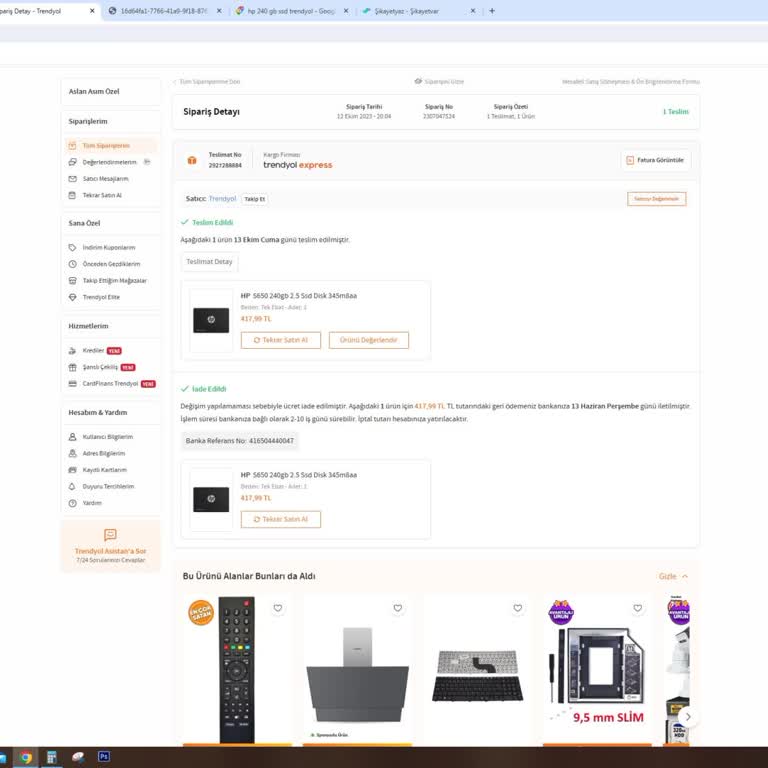768x768 pixels.
Task: Click the Duyuru Tercihlerim bell icon
Action: (72, 486)
